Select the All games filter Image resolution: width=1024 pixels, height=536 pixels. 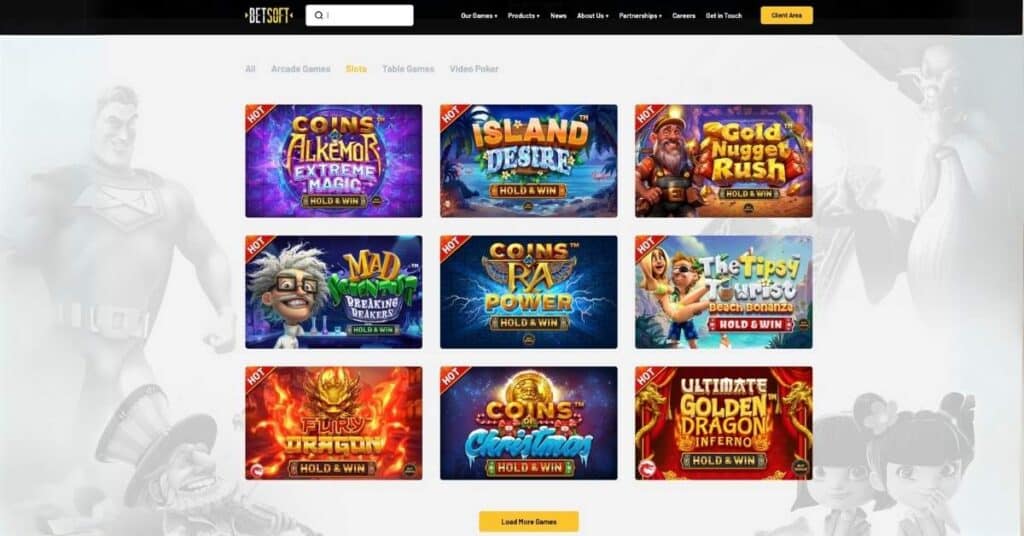coord(250,69)
